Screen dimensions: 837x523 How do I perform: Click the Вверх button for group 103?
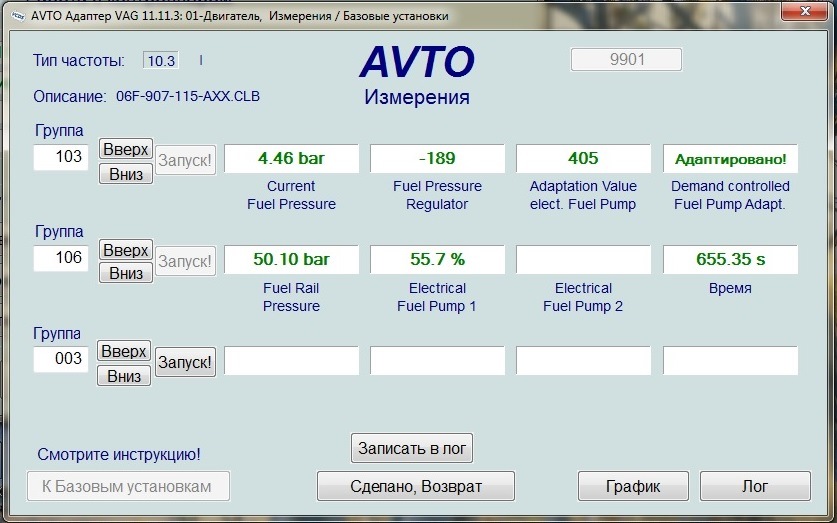tap(126, 149)
